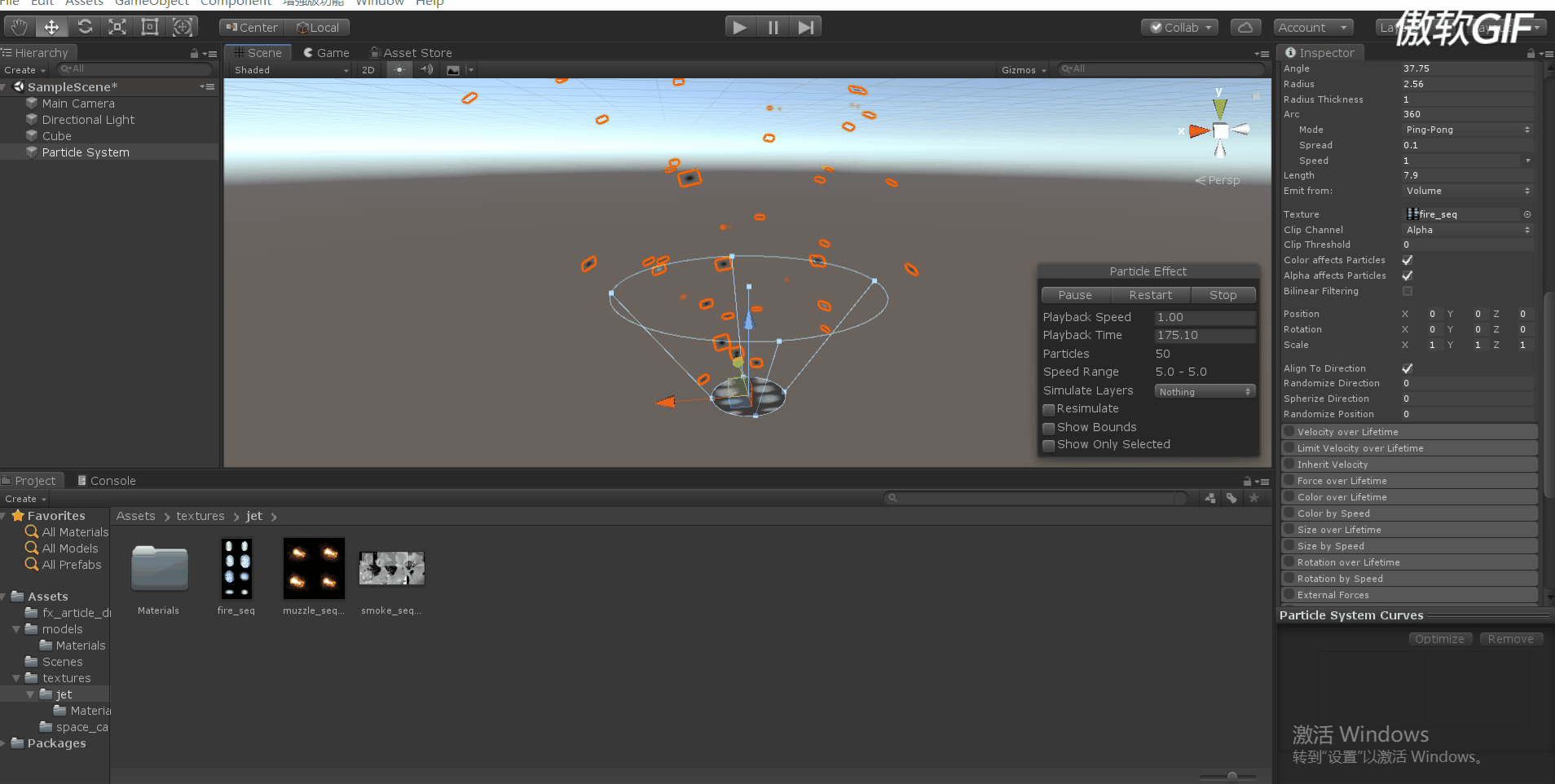Open the Component menu
The height and width of the screenshot is (784, 1555).
tap(236, 2)
